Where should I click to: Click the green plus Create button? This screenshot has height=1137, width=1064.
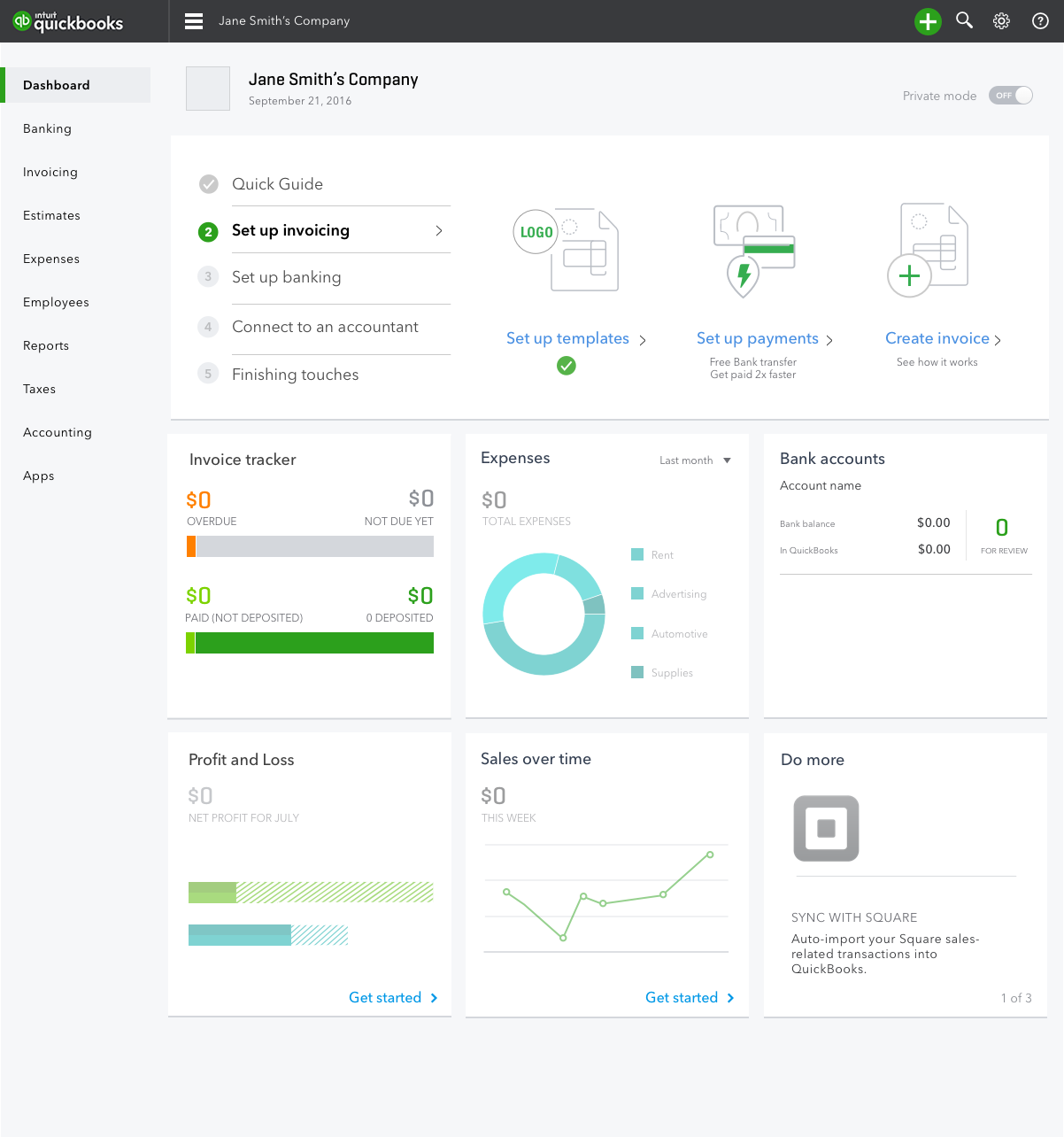point(928,21)
